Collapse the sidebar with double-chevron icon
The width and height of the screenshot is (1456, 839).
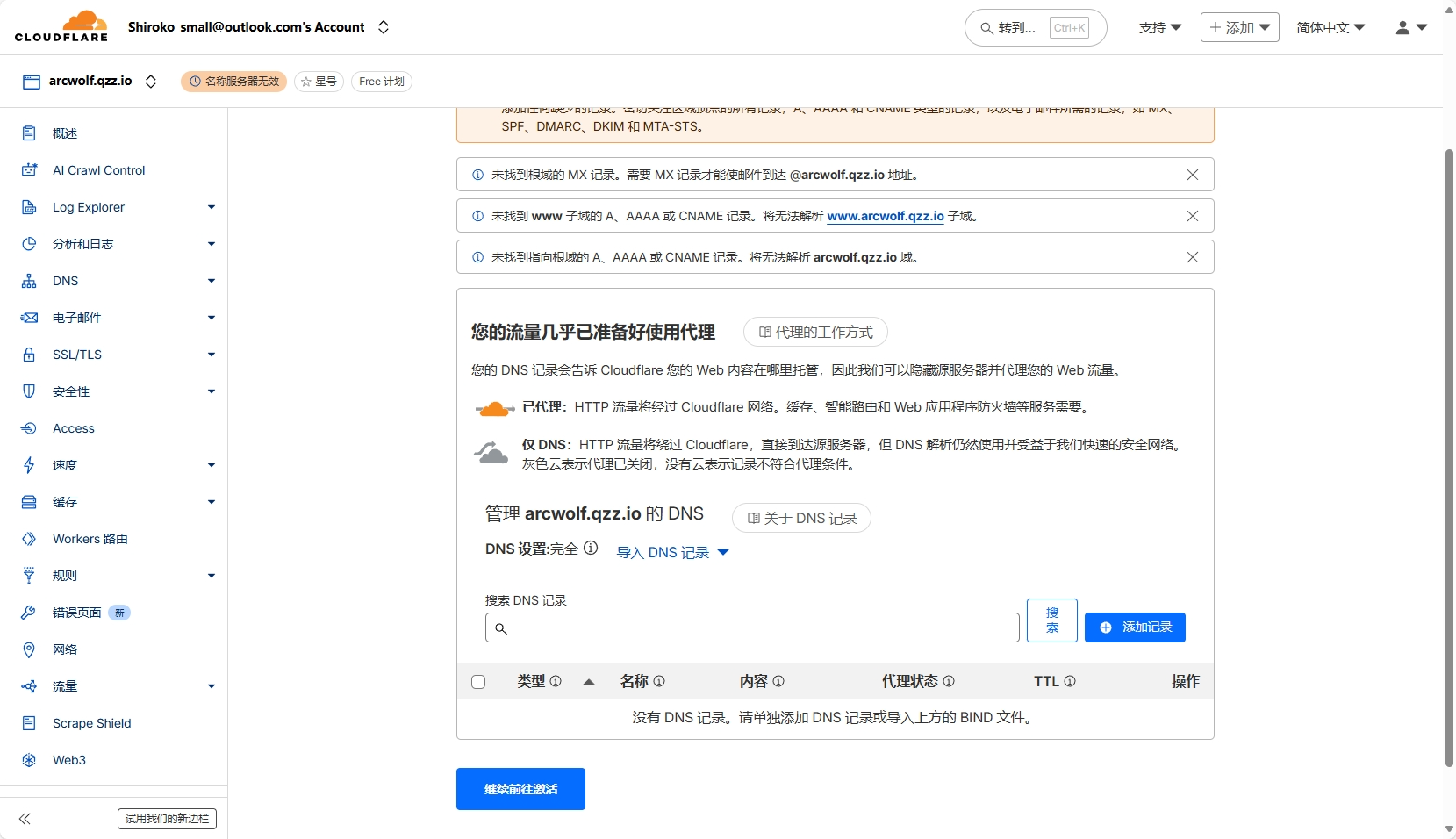pos(25,819)
